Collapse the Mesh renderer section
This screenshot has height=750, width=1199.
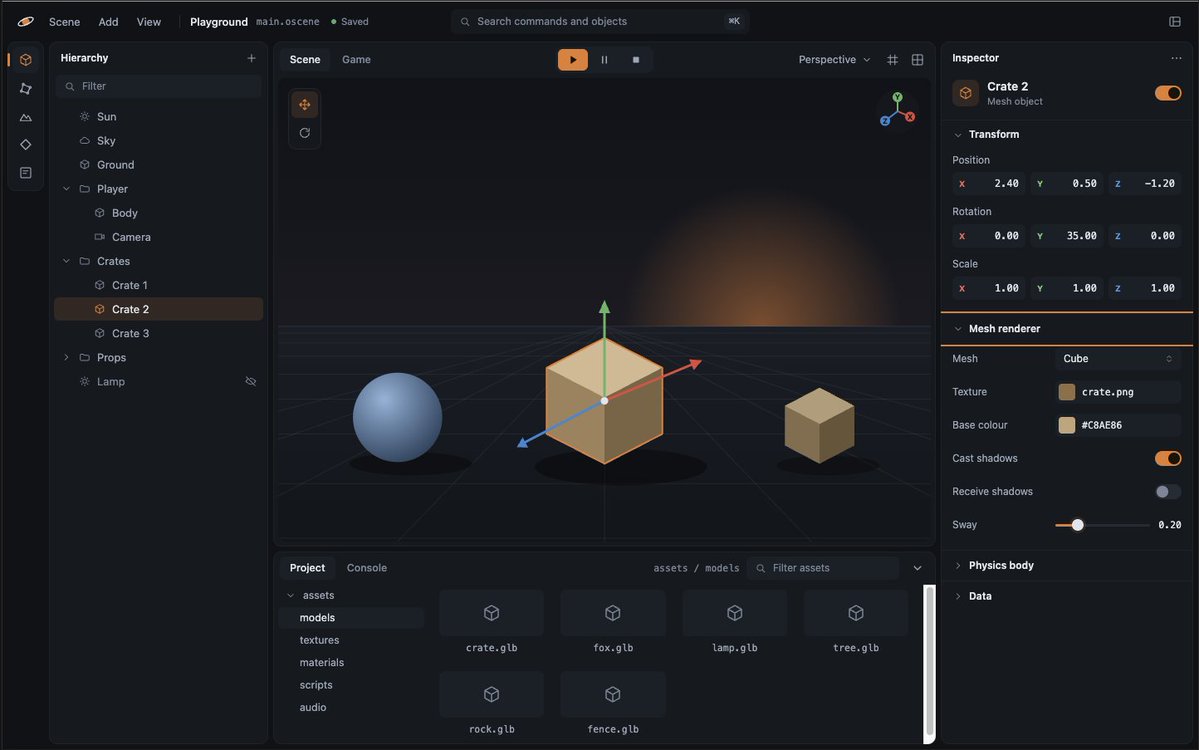click(957, 329)
